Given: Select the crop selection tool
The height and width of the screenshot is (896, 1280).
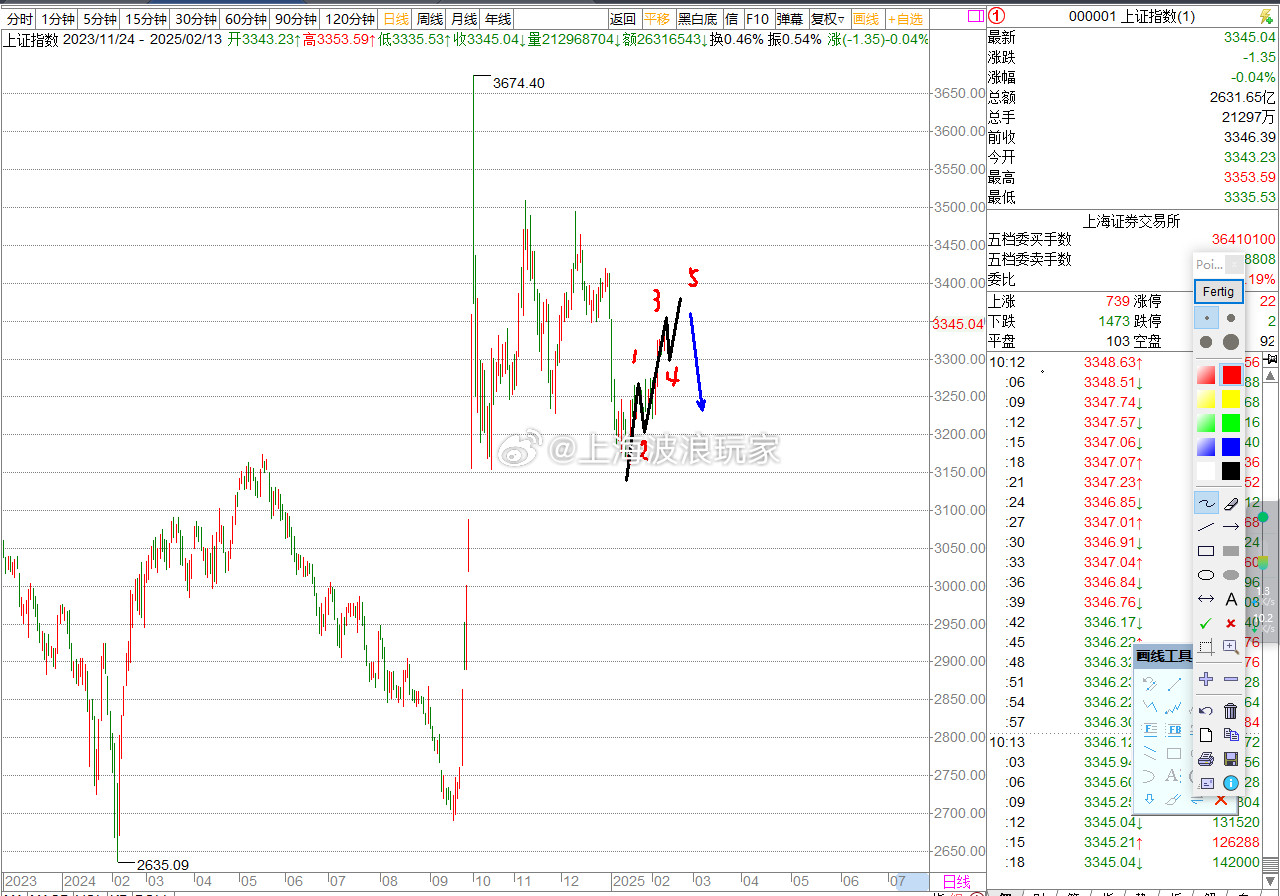Looking at the screenshot, I should tap(1206, 646).
